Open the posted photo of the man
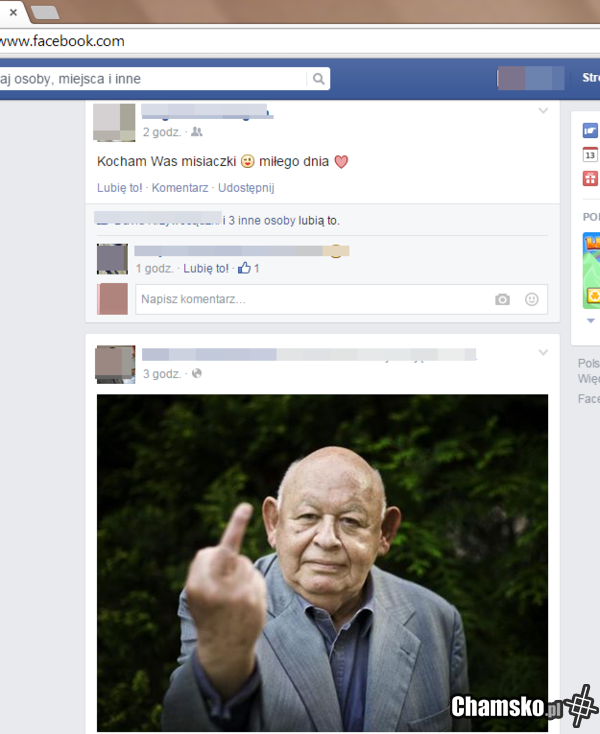This screenshot has width=600, height=734. point(322,562)
